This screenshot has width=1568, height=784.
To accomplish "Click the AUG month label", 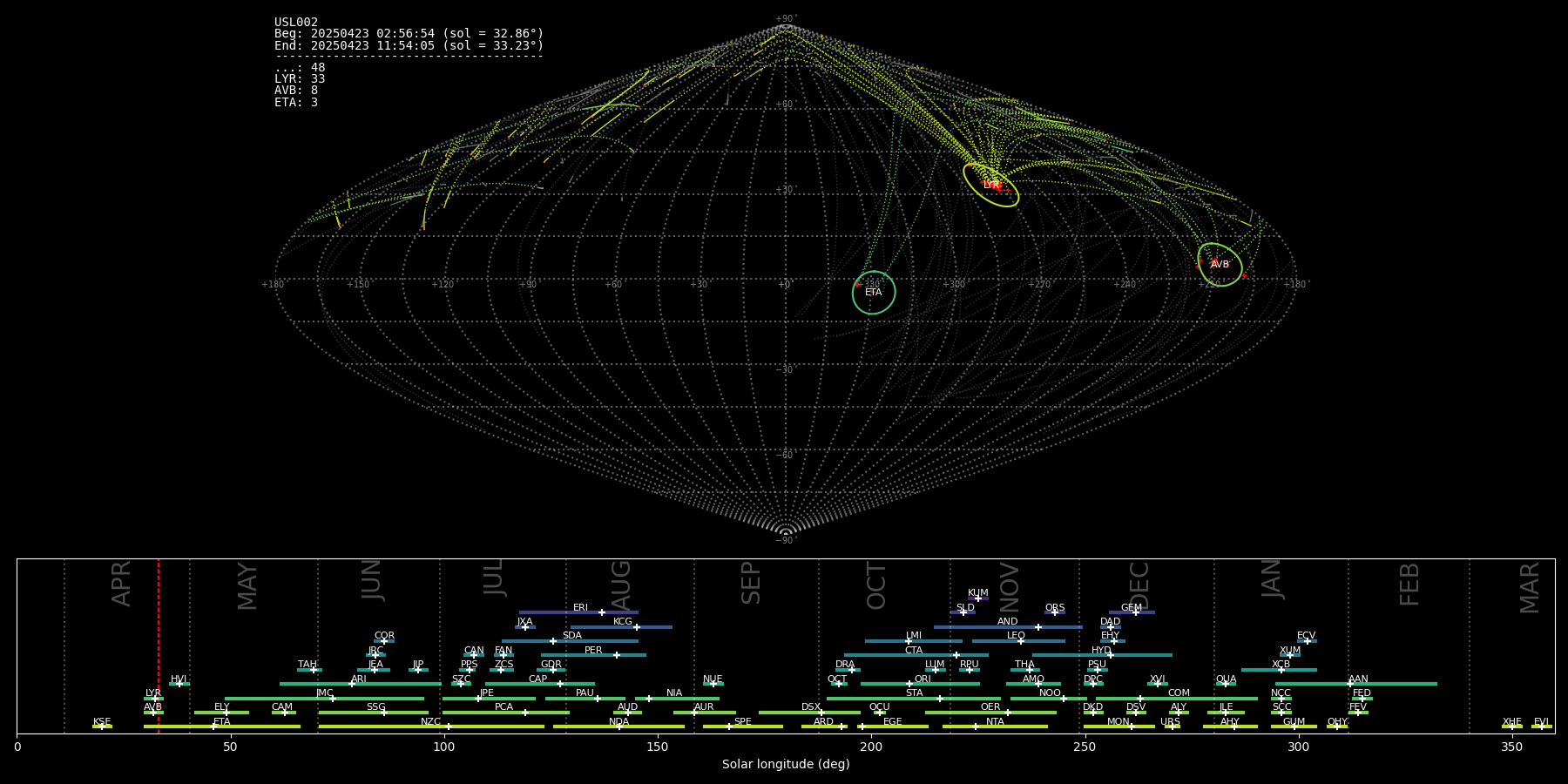I will (621, 584).
